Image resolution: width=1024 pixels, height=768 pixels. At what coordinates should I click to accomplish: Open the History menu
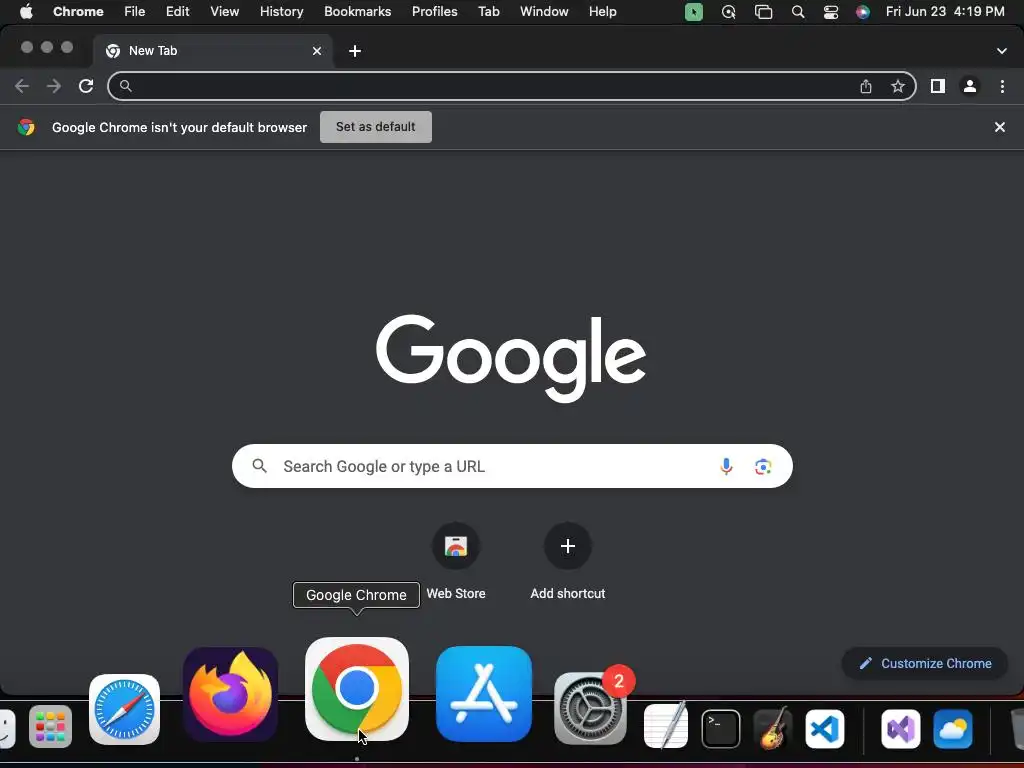pyautogui.click(x=281, y=12)
